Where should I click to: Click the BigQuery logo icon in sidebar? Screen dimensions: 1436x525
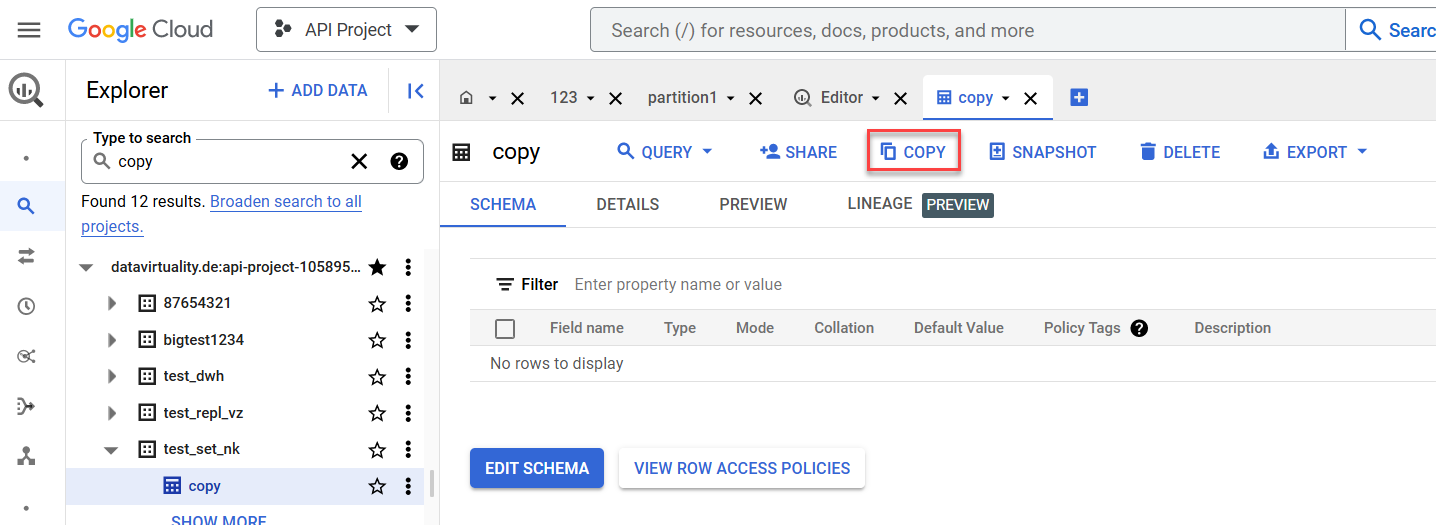point(26,91)
